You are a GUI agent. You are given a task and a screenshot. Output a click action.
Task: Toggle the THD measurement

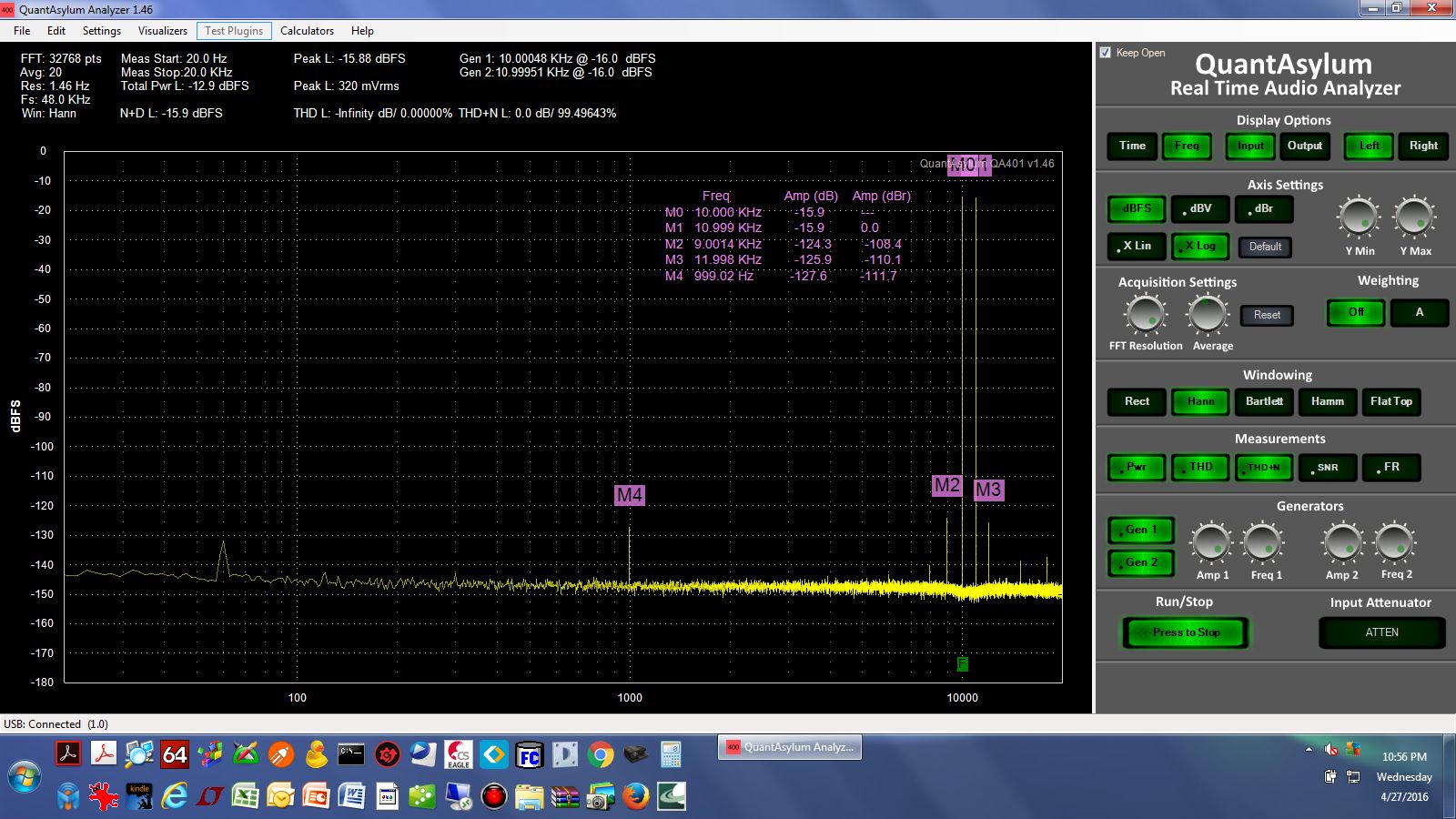(1200, 468)
